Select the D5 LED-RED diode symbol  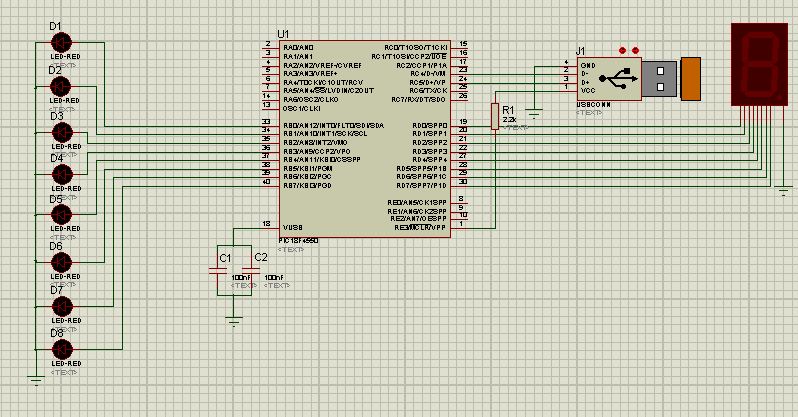click(x=62, y=215)
